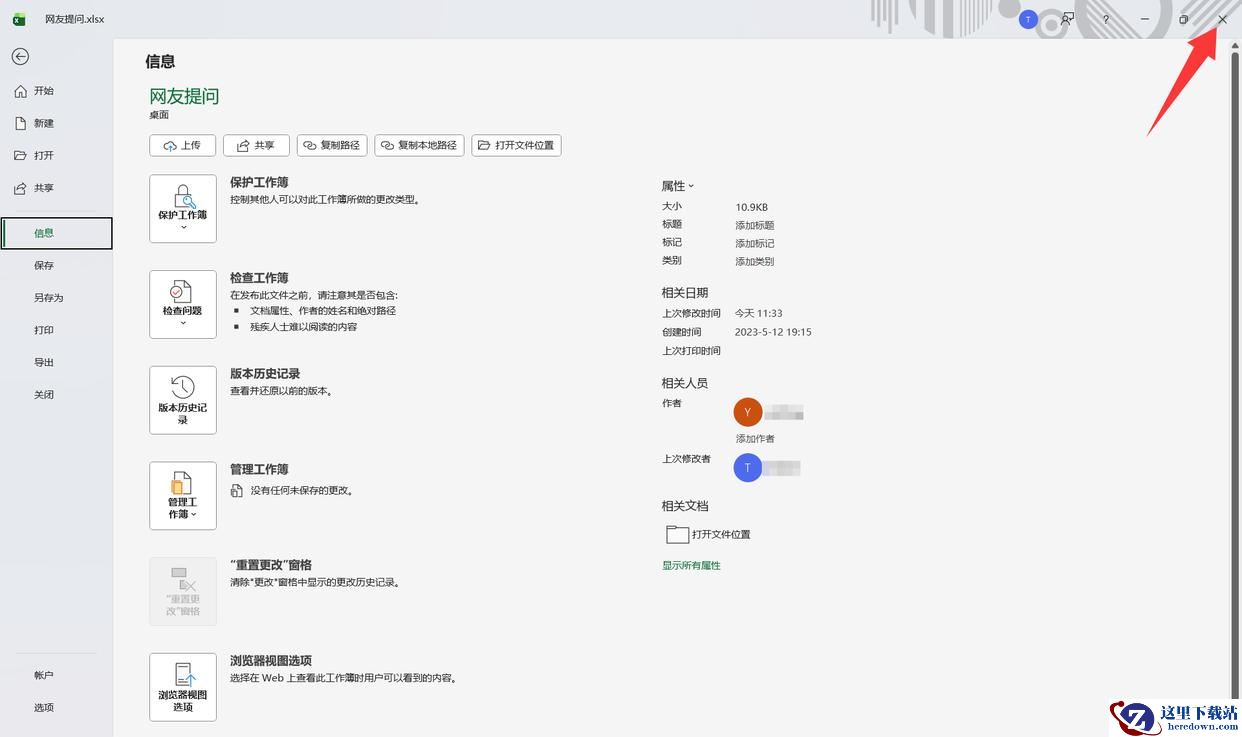Click the 上传 button
The height and width of the screenshot is (737, 1242).
[x=183, y=145]
